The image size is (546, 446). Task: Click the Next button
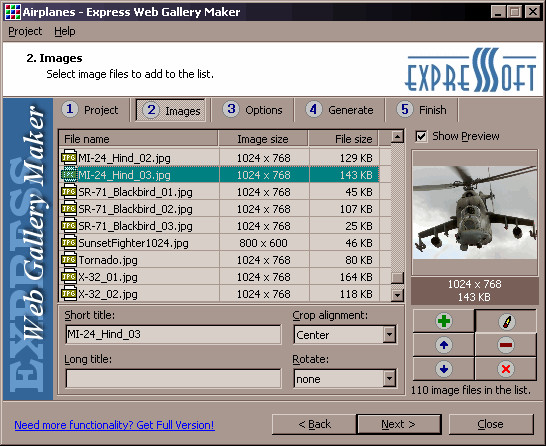[399, 424]
